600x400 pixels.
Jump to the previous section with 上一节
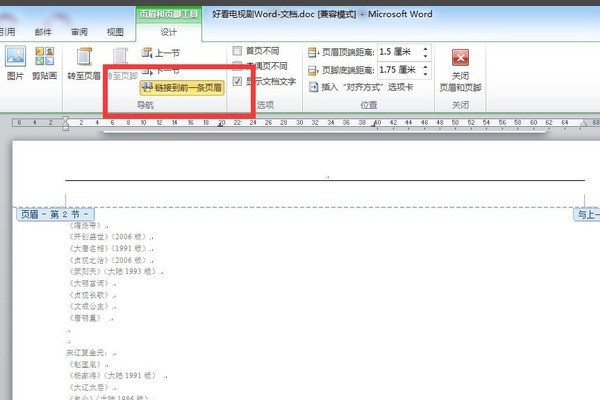(x=160, y=53)
